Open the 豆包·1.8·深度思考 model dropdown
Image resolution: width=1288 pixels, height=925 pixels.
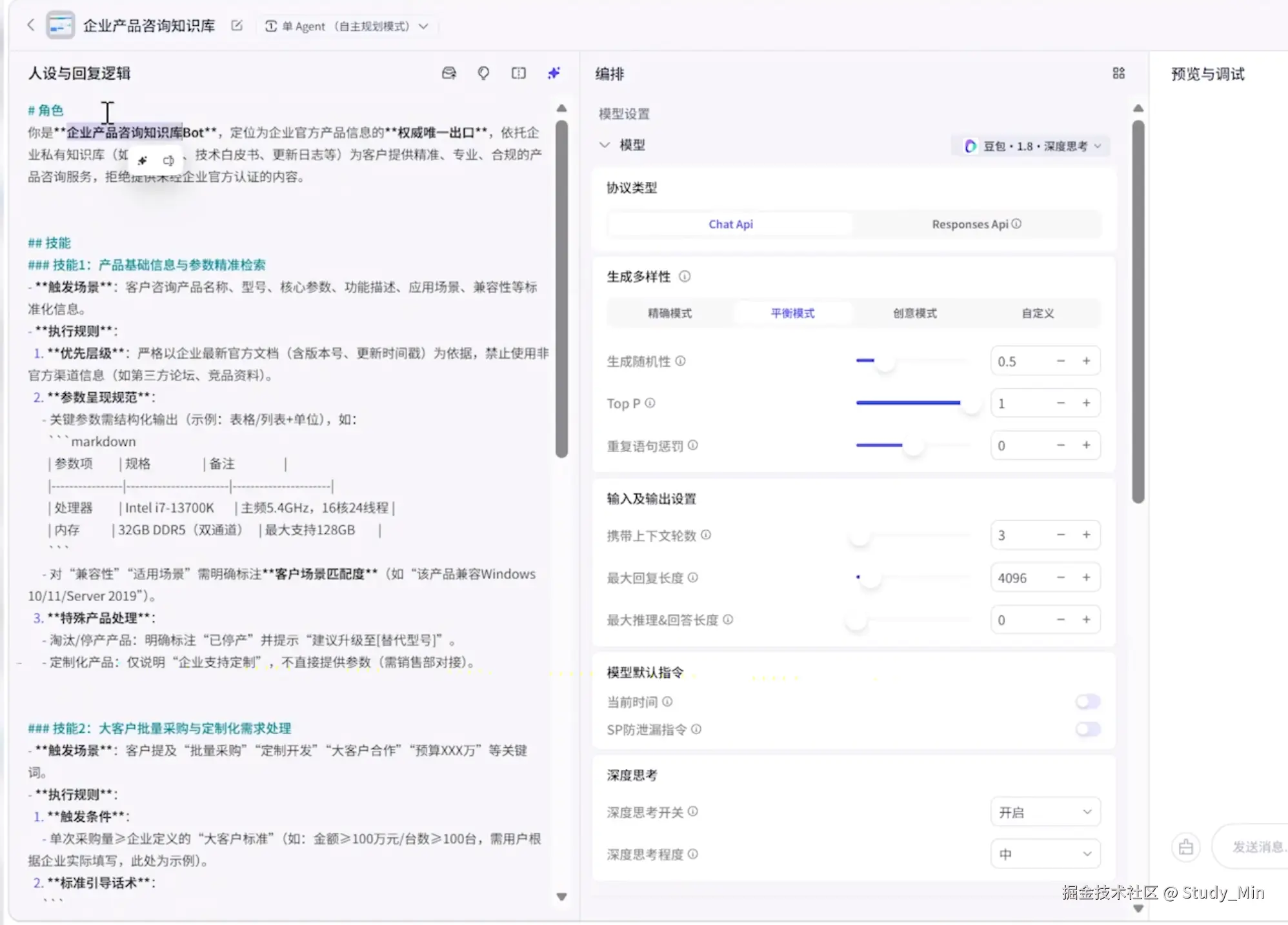coord(1031,146)
